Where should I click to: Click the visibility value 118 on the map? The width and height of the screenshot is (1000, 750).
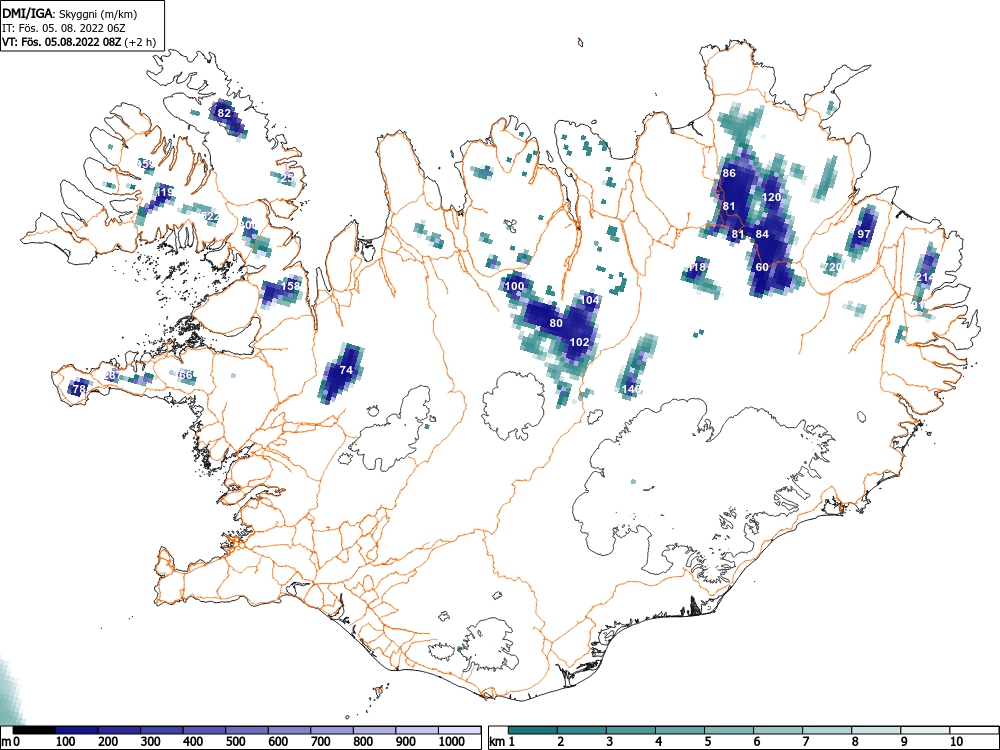pyautogui.click(x=696, y=267)
